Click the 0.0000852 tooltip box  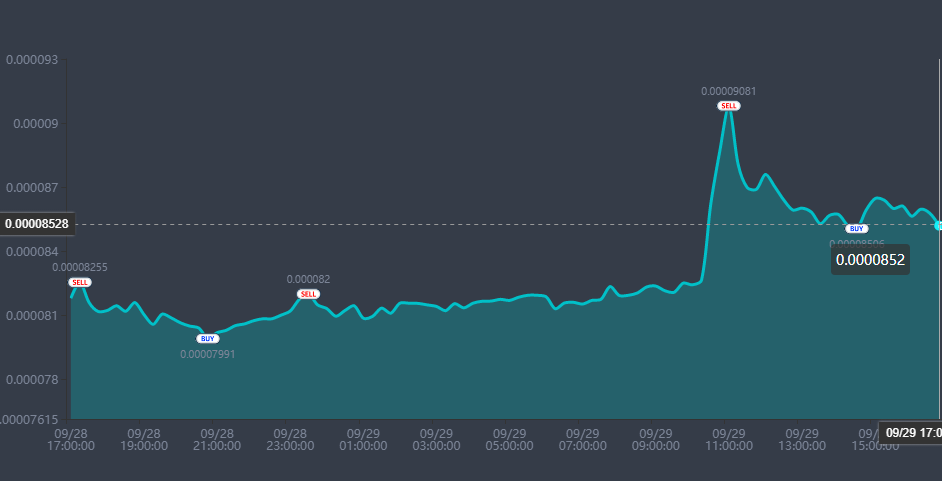(871, 260)
